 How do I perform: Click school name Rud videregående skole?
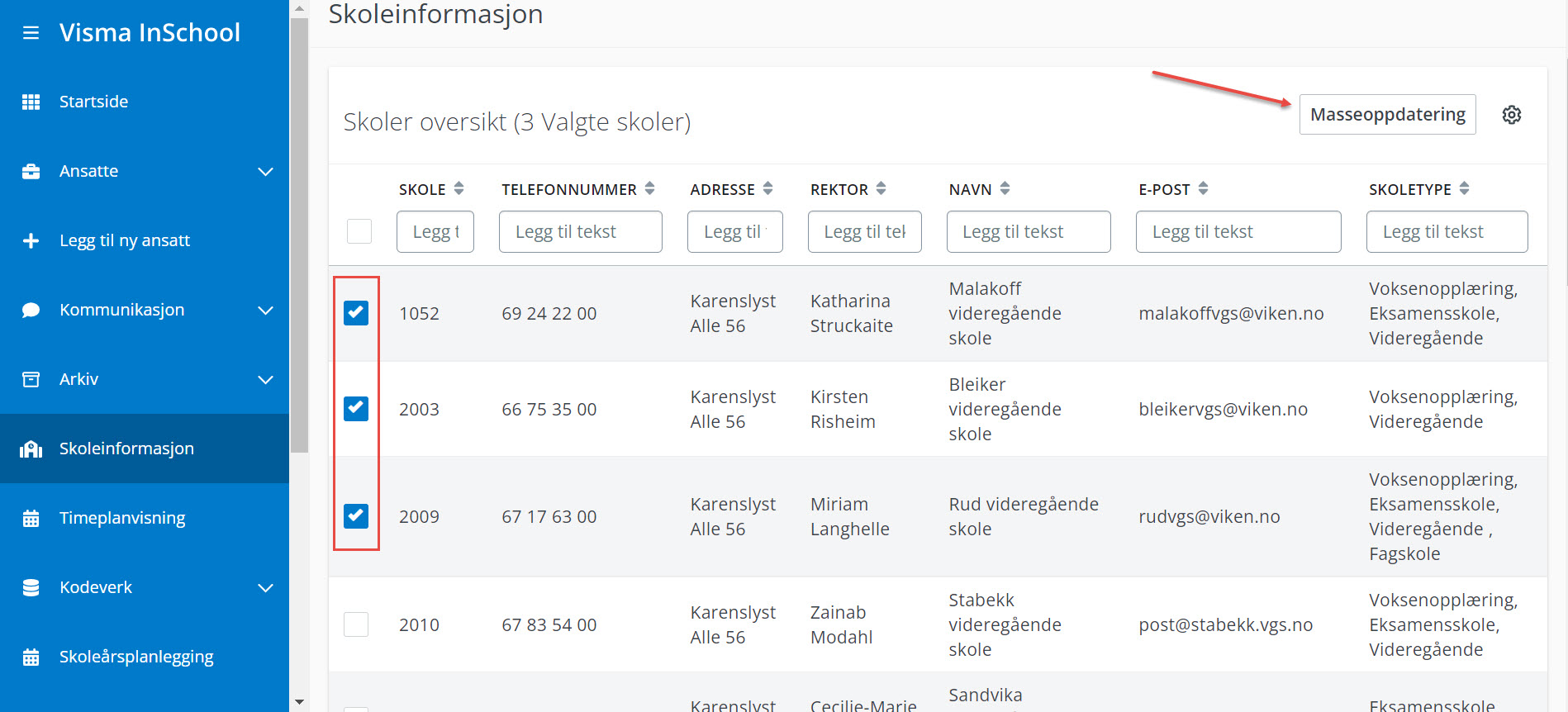click(1024, 517)
